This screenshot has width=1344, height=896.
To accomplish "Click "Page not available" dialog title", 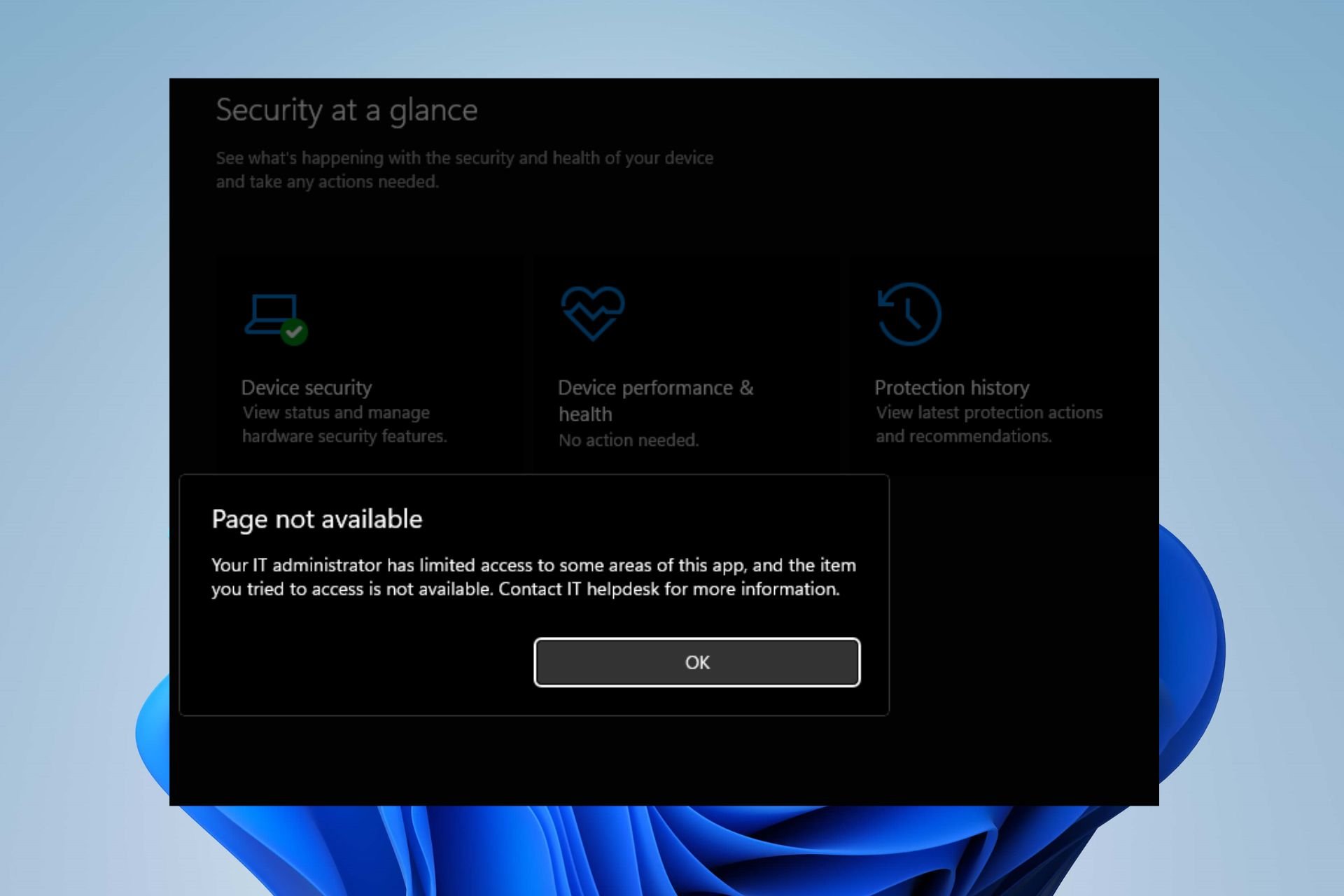I will (317, 519).
